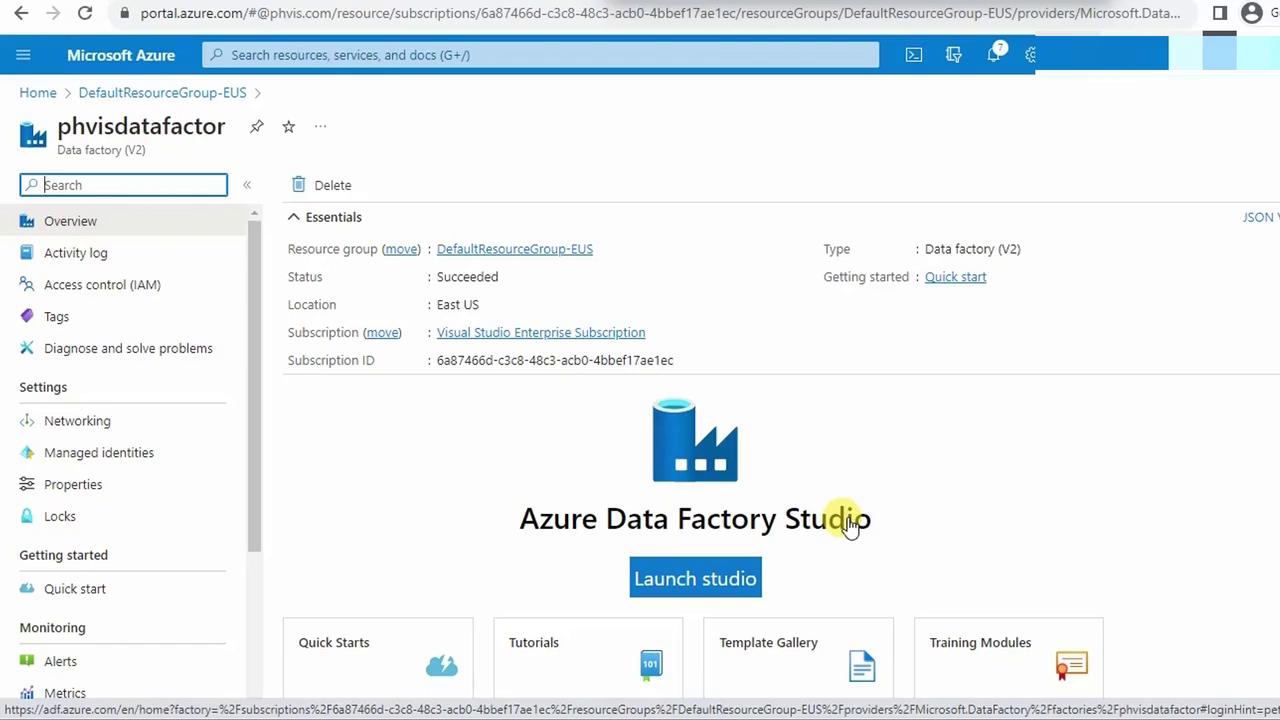Image resolution: width=1280 pixels, height=720 pixels.
Task: Open Cloud Shell from the top bar
Action: click(x=914, y=55)
